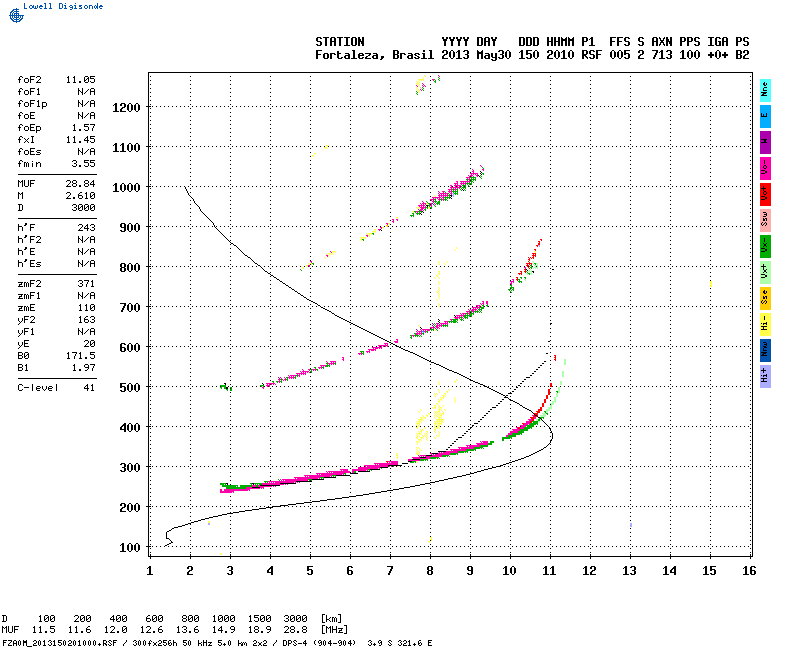Select the purple W legend swatch
The height and width of the screenshot is (650, 800).
[x=765, y=142]
